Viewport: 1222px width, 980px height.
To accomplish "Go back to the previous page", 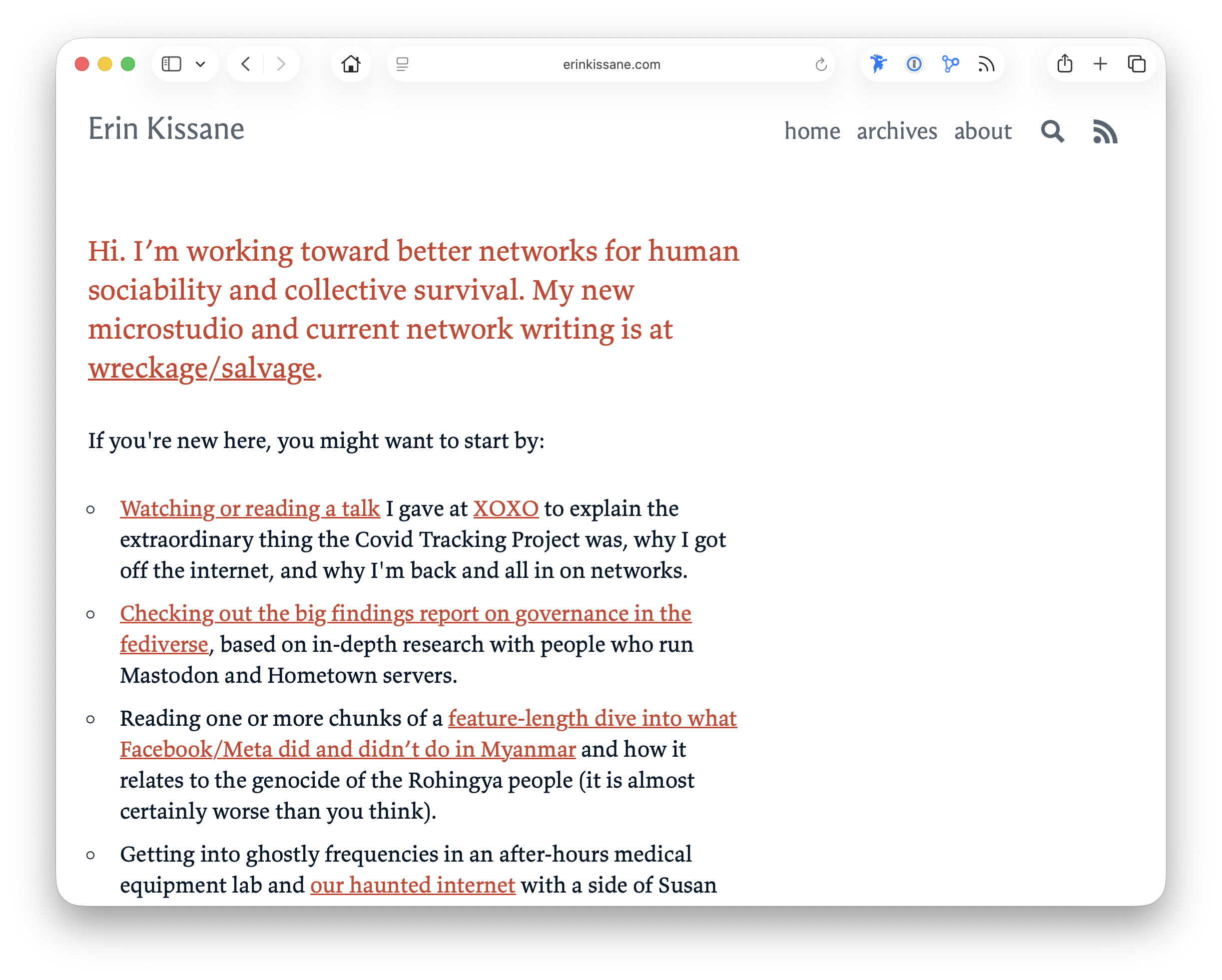I will pos(245,64).
